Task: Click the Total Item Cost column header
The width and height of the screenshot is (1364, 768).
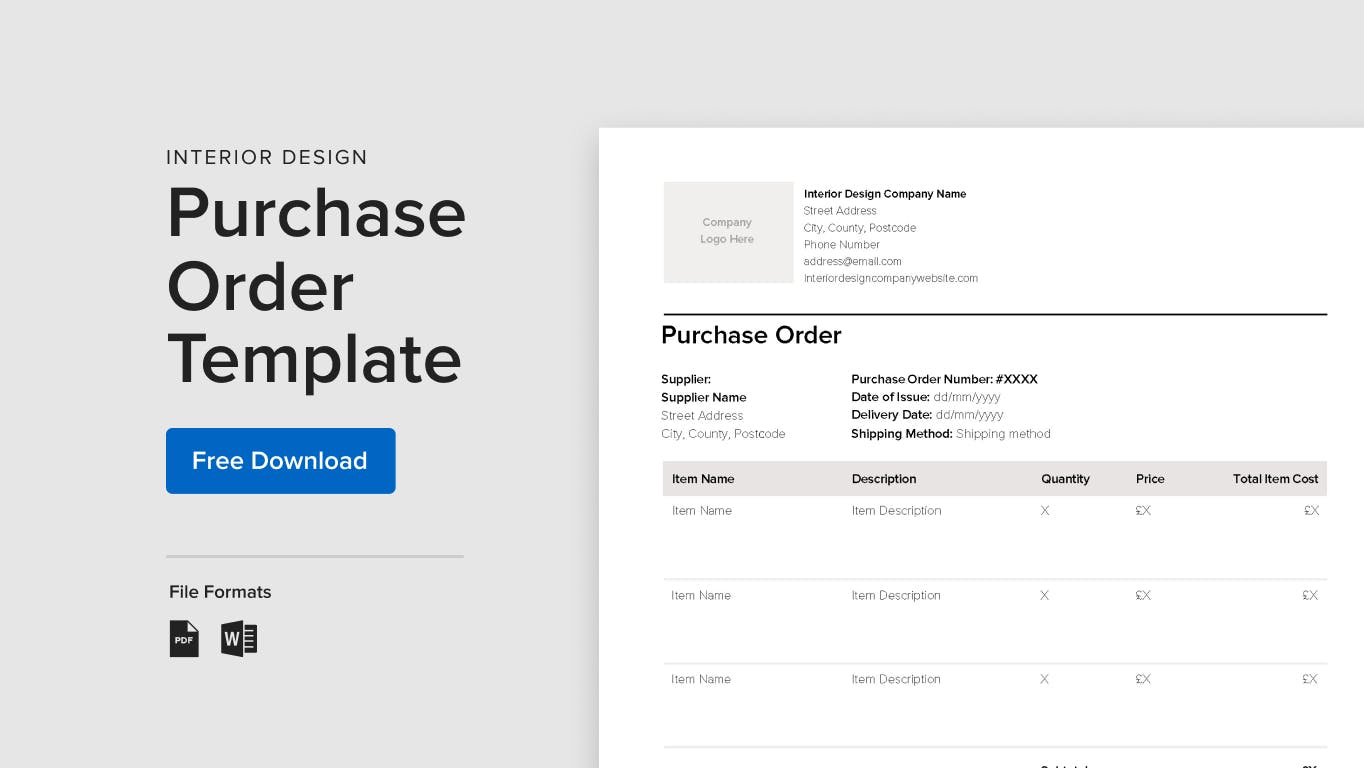Action: coord(1276,479)
